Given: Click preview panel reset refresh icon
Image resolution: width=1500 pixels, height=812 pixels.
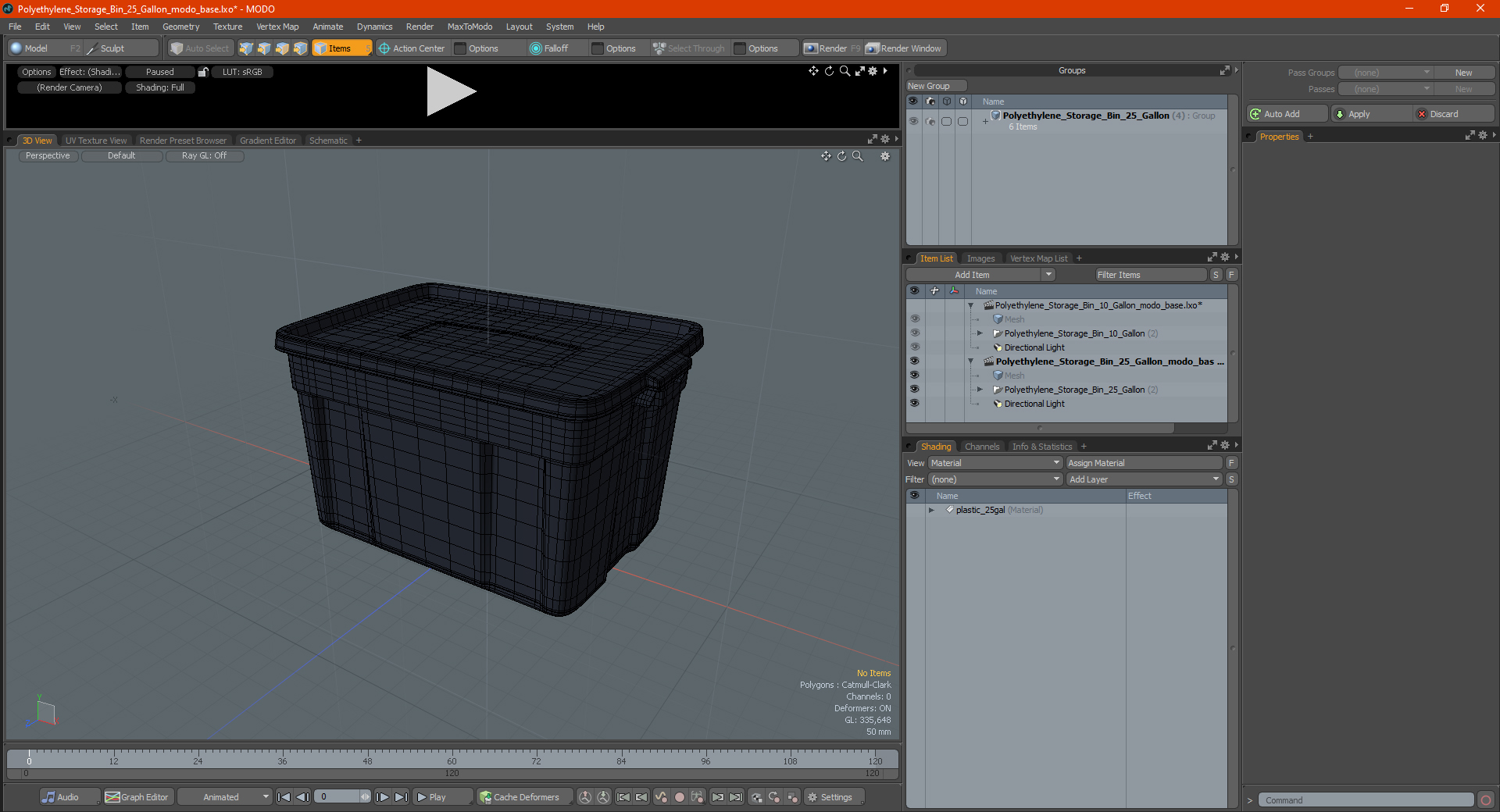Looking at the screenshot, I should pyautogui.click(x=829, y=71).
